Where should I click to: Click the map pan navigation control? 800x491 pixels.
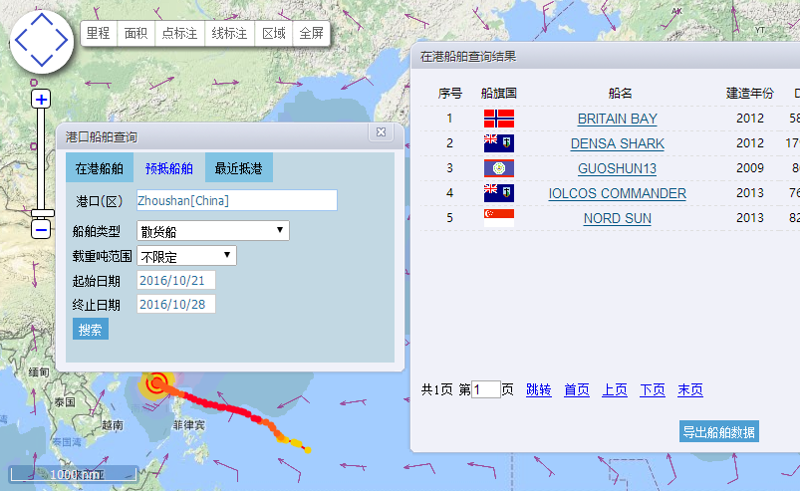pyautogui.click(x=40, y=40)
